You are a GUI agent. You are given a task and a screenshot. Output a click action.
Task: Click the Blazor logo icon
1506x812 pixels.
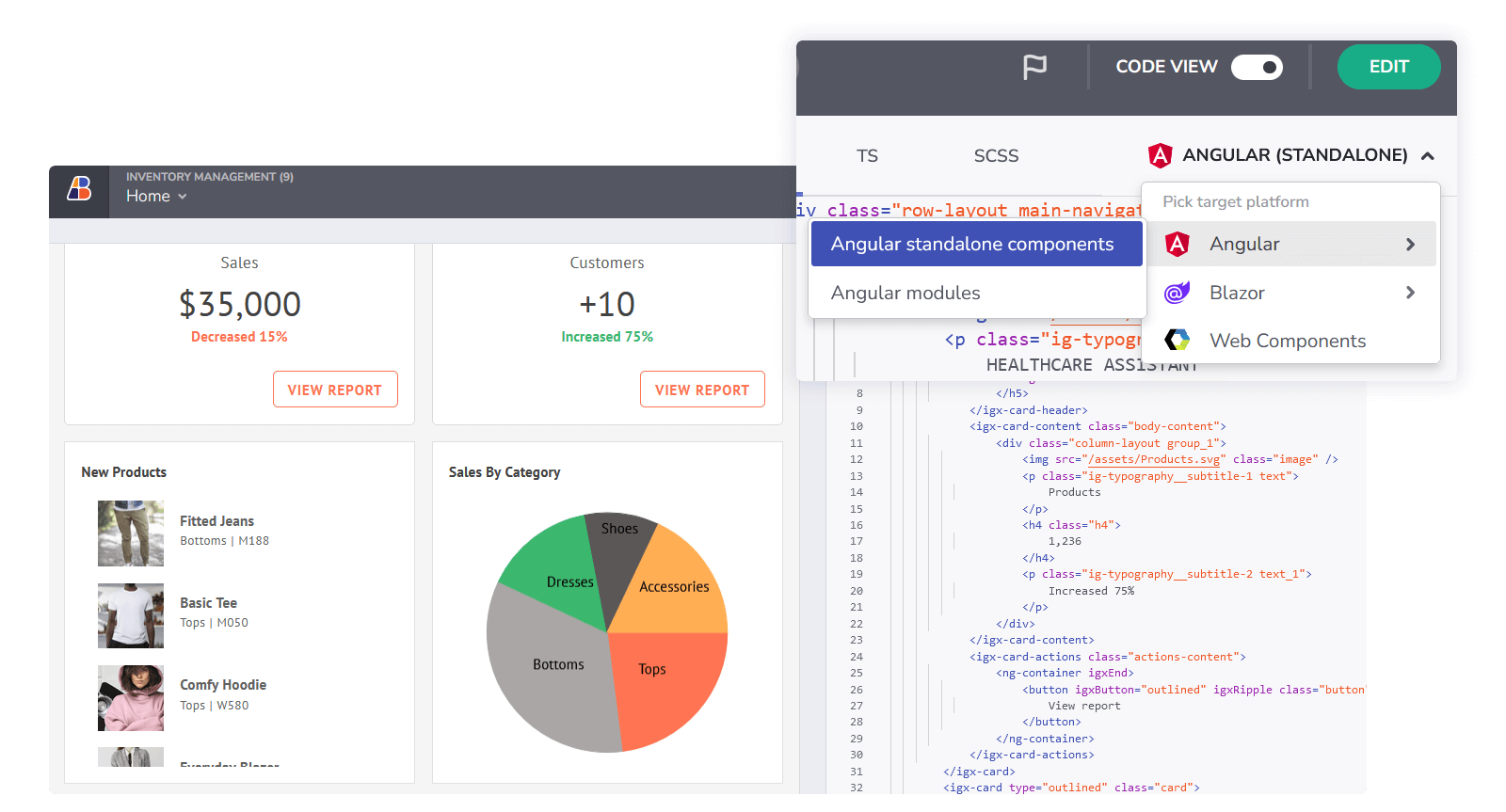point(1177,293)
